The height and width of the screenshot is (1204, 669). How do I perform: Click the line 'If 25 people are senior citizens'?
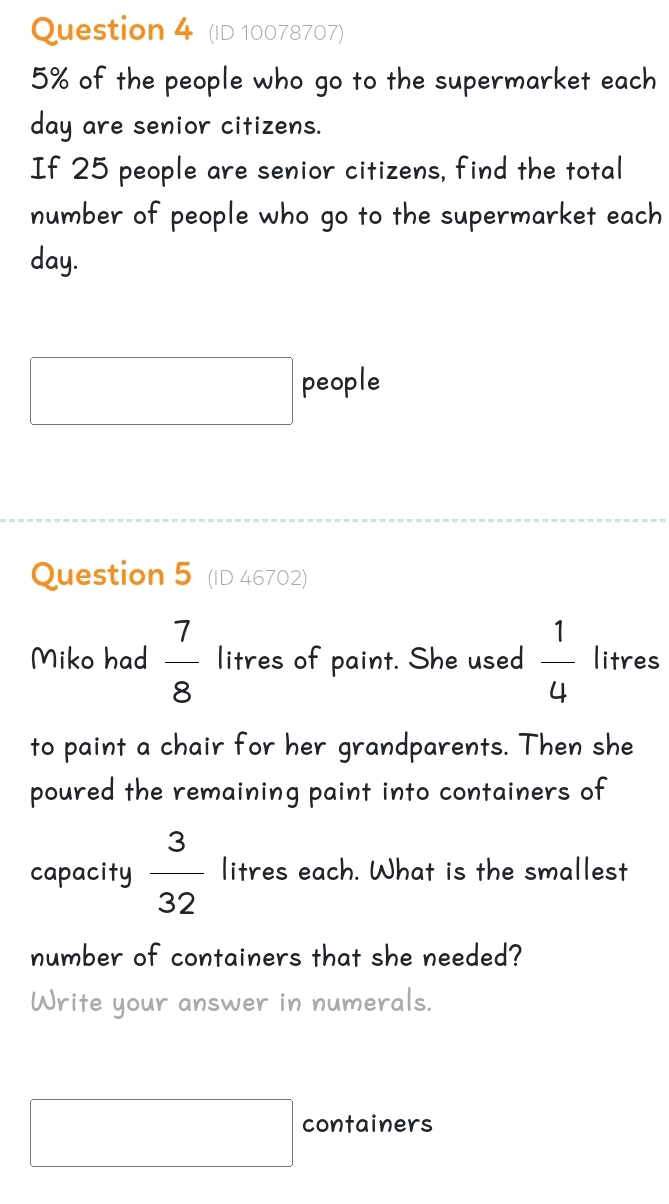pos(327,170)
